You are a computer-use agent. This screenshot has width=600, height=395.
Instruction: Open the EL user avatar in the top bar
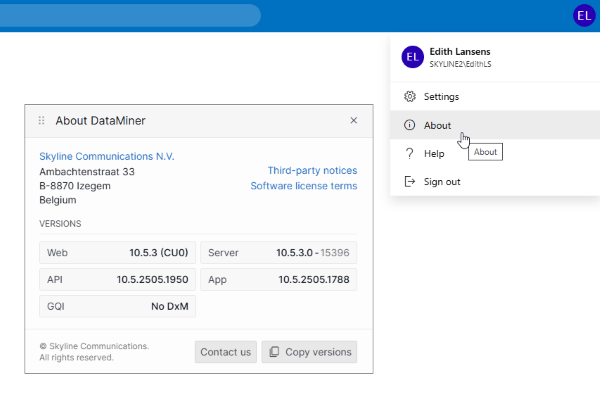584,16
